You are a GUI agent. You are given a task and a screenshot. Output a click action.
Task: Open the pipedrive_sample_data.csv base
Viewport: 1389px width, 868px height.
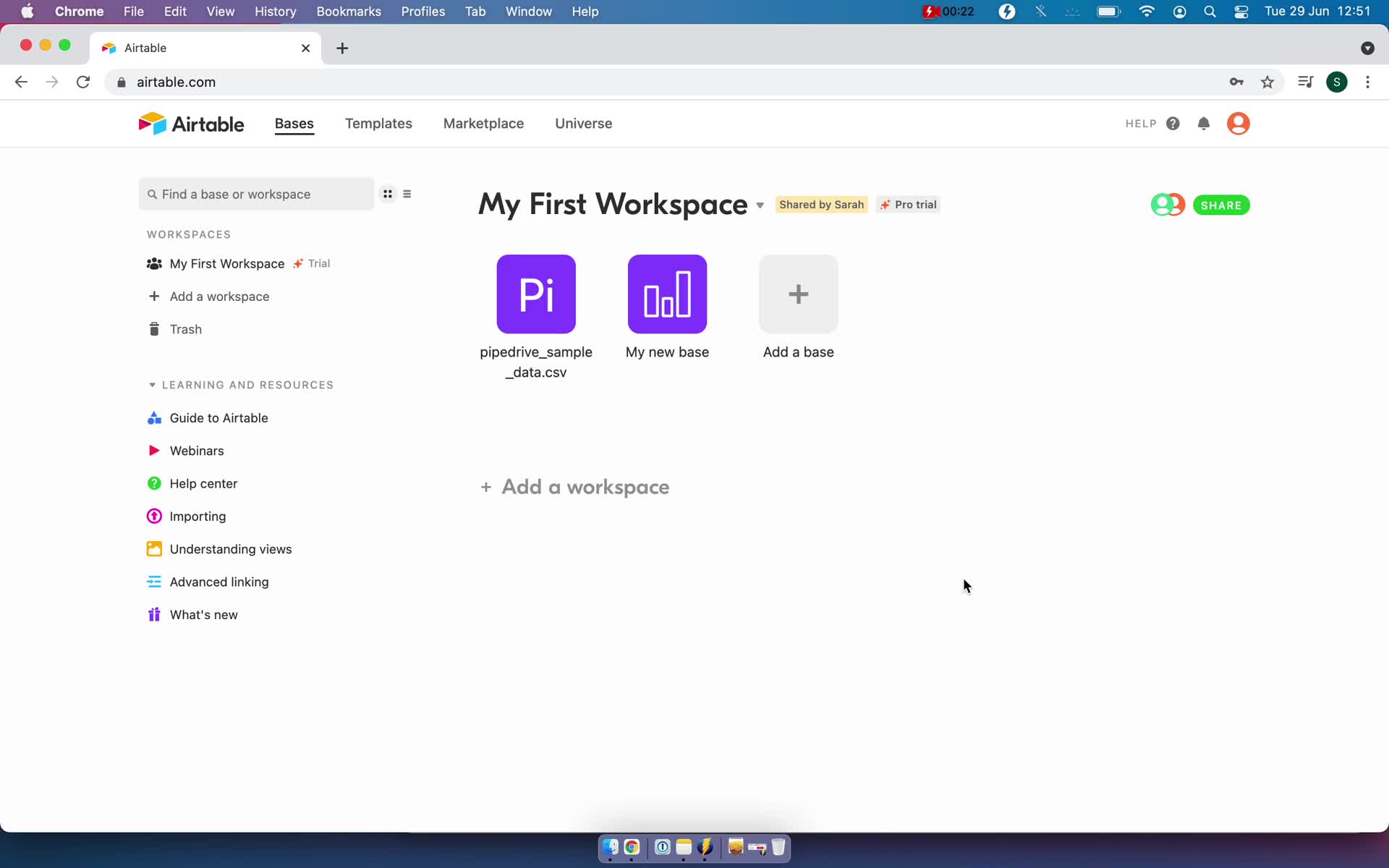click(x=536, y=294)
